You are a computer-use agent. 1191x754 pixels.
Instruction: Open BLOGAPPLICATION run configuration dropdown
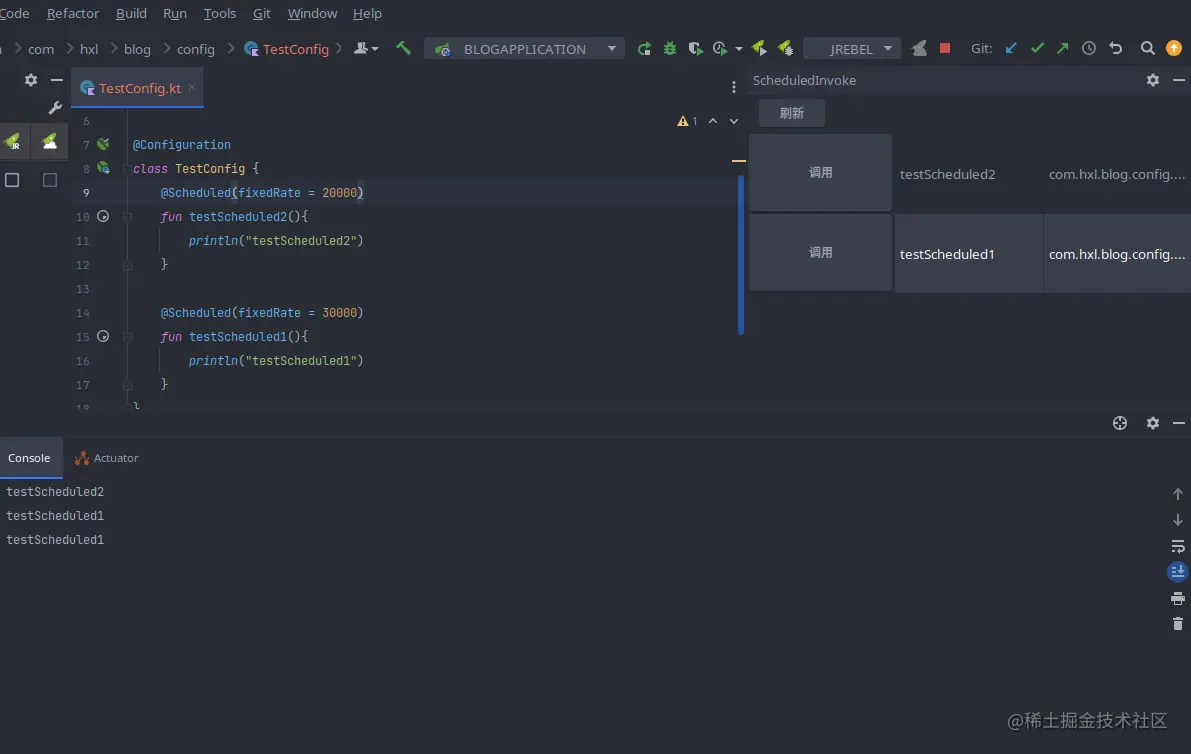point(524,49)
